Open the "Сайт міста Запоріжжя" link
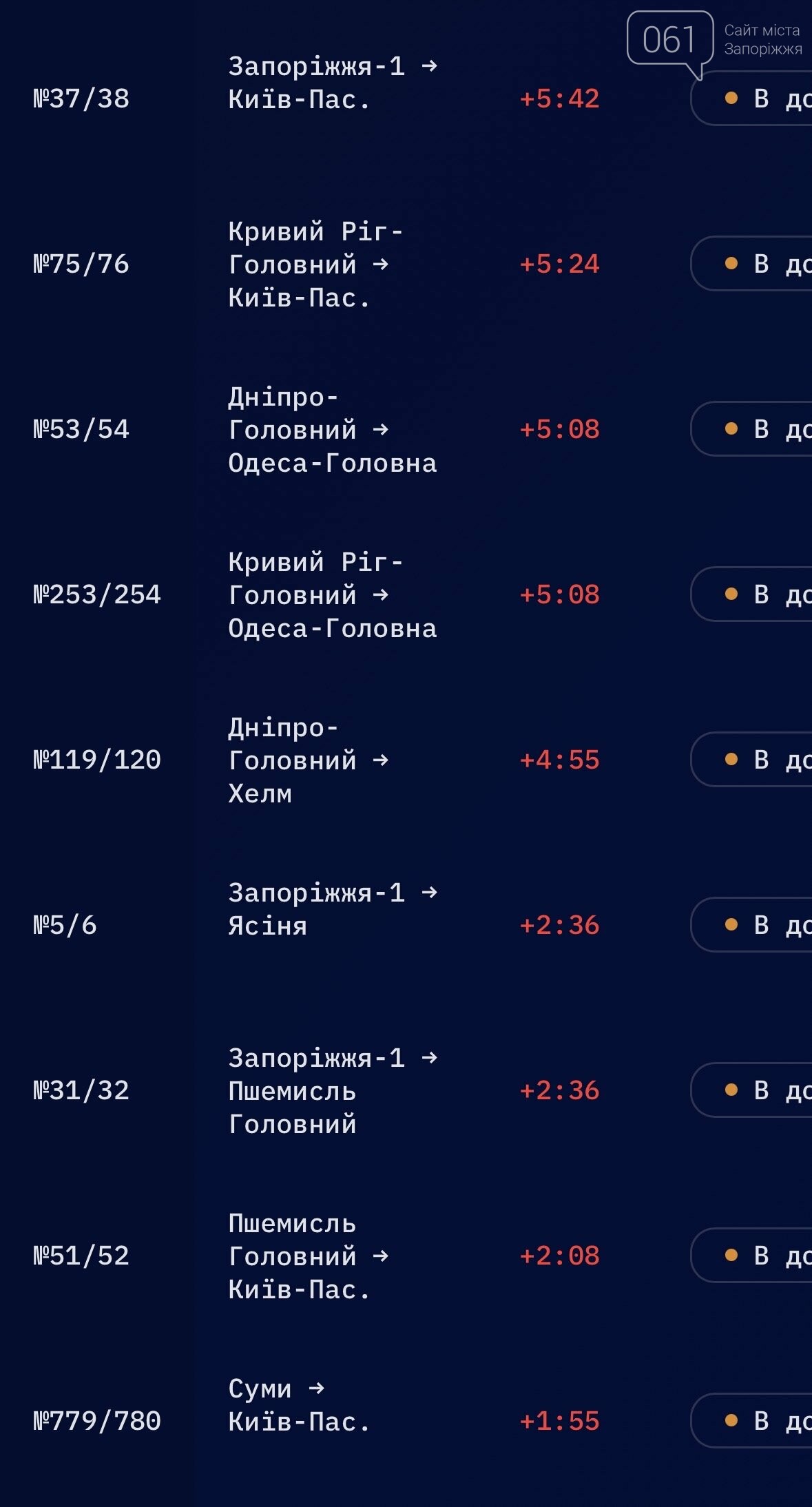This screenshot has height=1507, width=812. 762,39
